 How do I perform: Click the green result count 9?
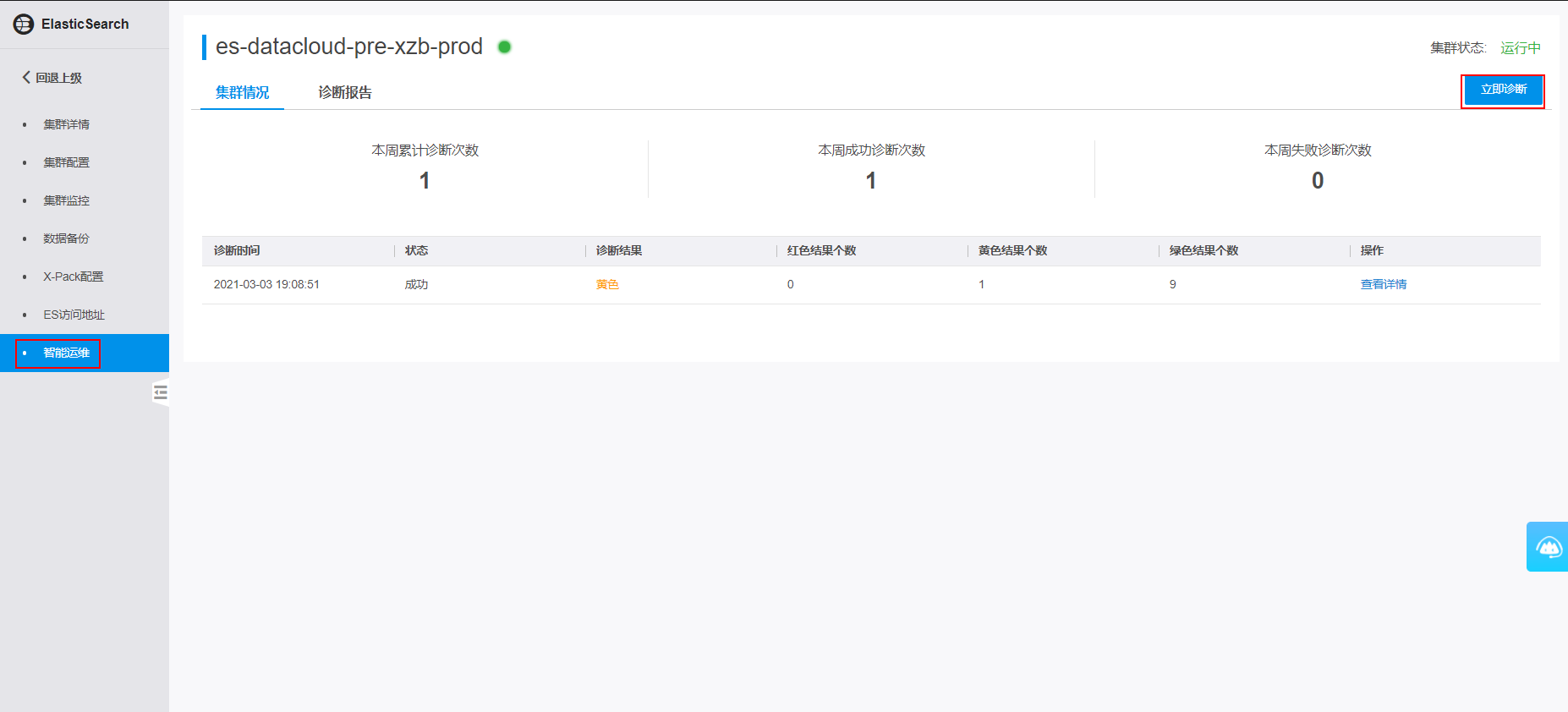click(1172, 284)
